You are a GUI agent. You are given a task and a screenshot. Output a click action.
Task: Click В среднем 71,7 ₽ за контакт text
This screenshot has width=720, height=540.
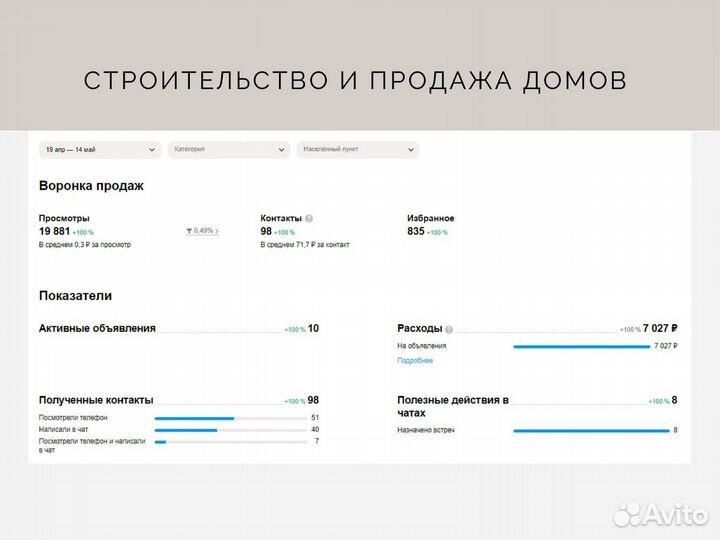click(305, 245)
